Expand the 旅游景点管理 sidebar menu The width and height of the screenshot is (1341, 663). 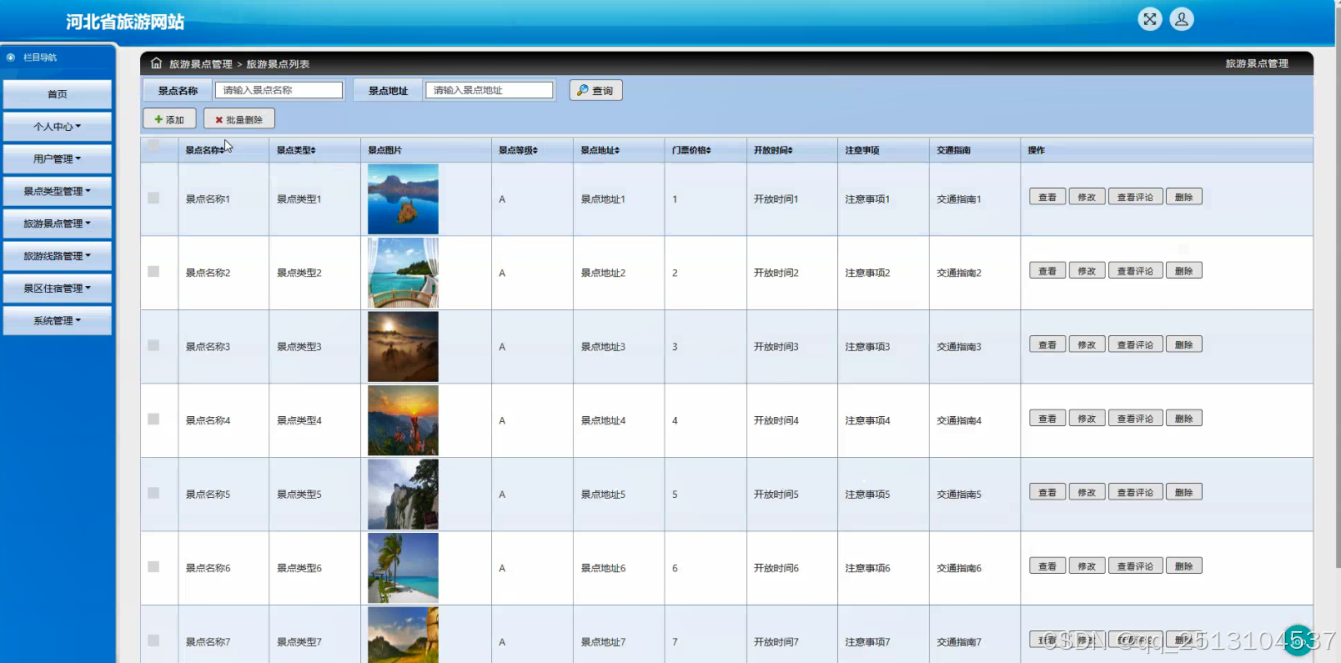[57, 224]
